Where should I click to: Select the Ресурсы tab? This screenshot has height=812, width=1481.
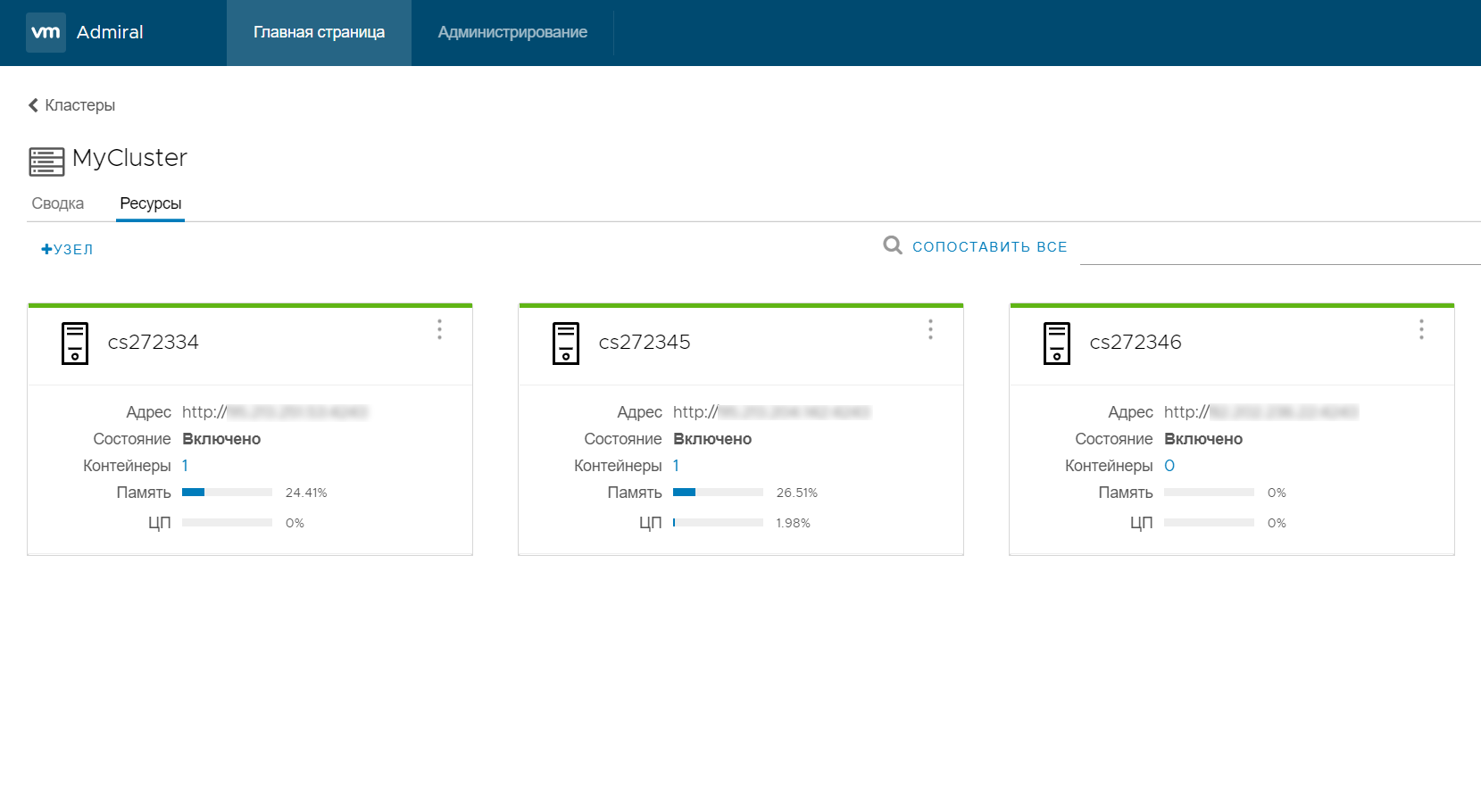[151, 203]
